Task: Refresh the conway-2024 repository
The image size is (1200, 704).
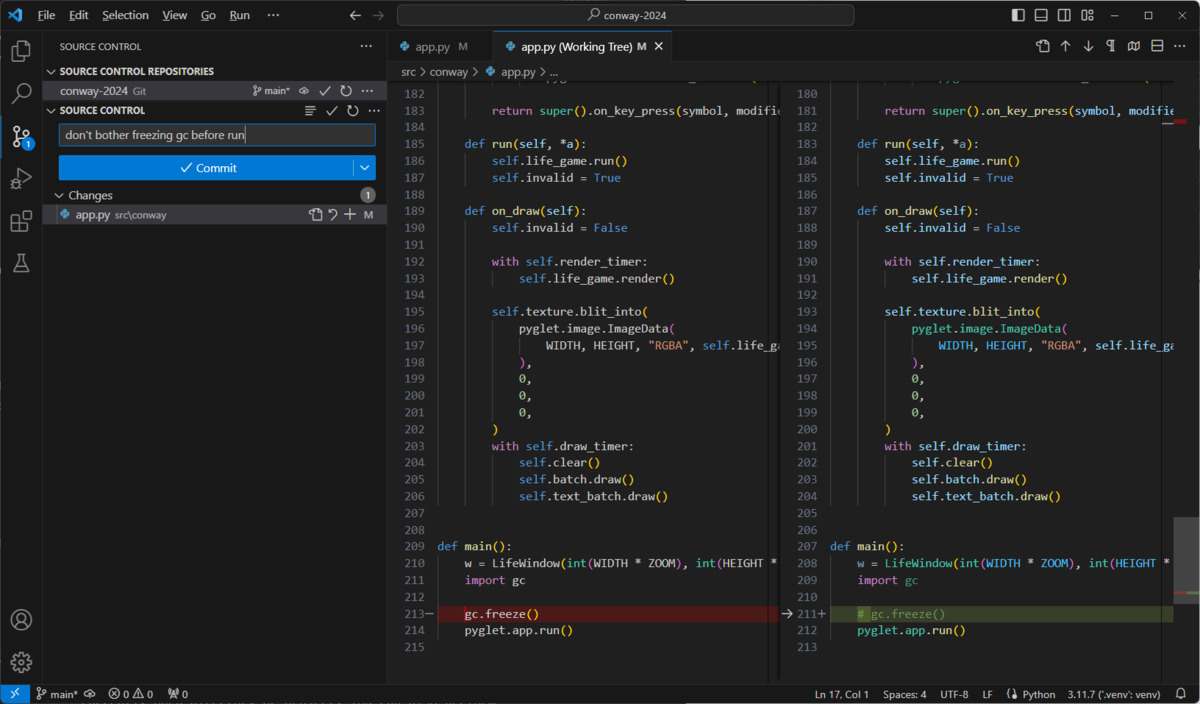Action: click(346, 90)
